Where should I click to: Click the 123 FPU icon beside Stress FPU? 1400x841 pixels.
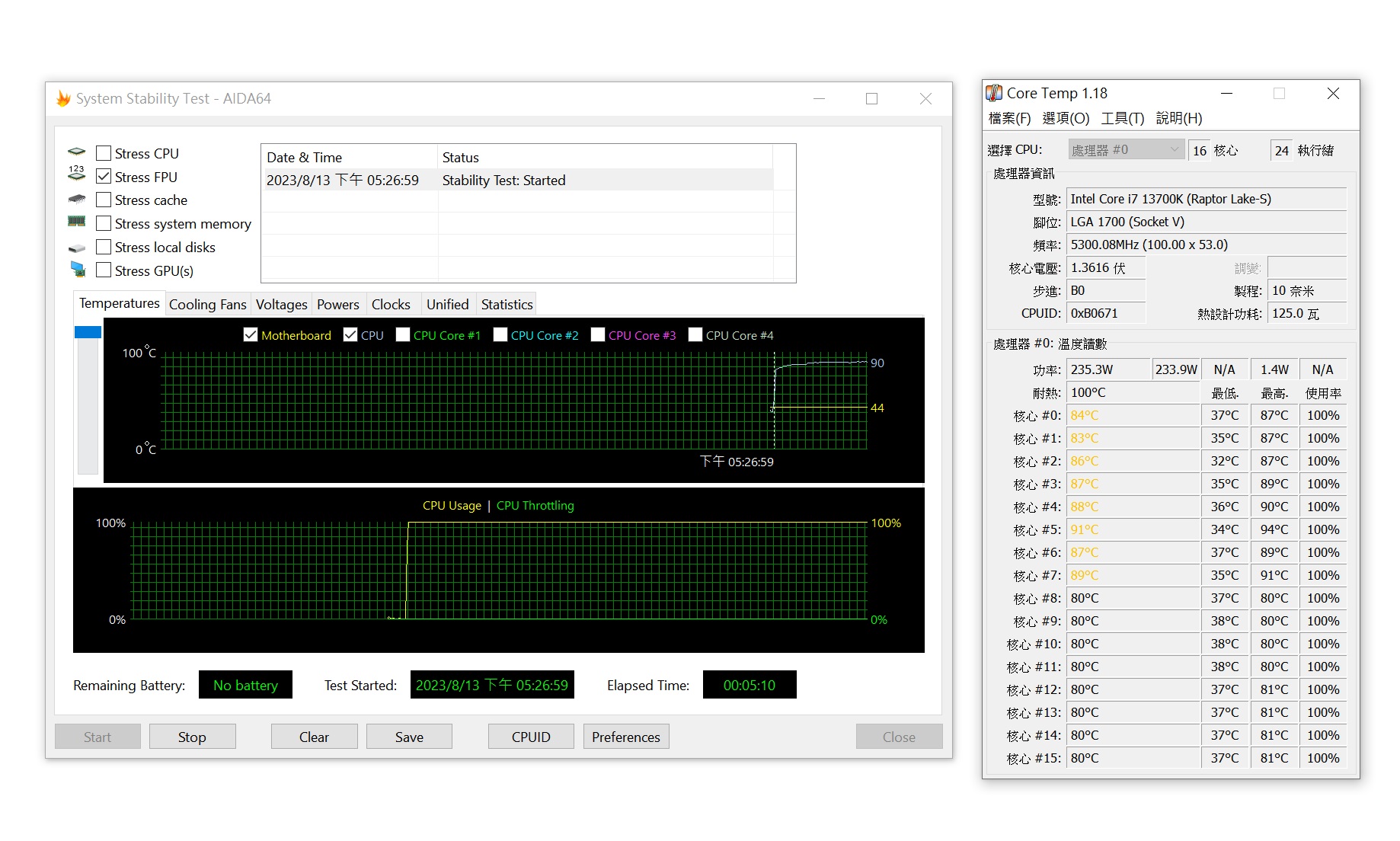(77, 174)
